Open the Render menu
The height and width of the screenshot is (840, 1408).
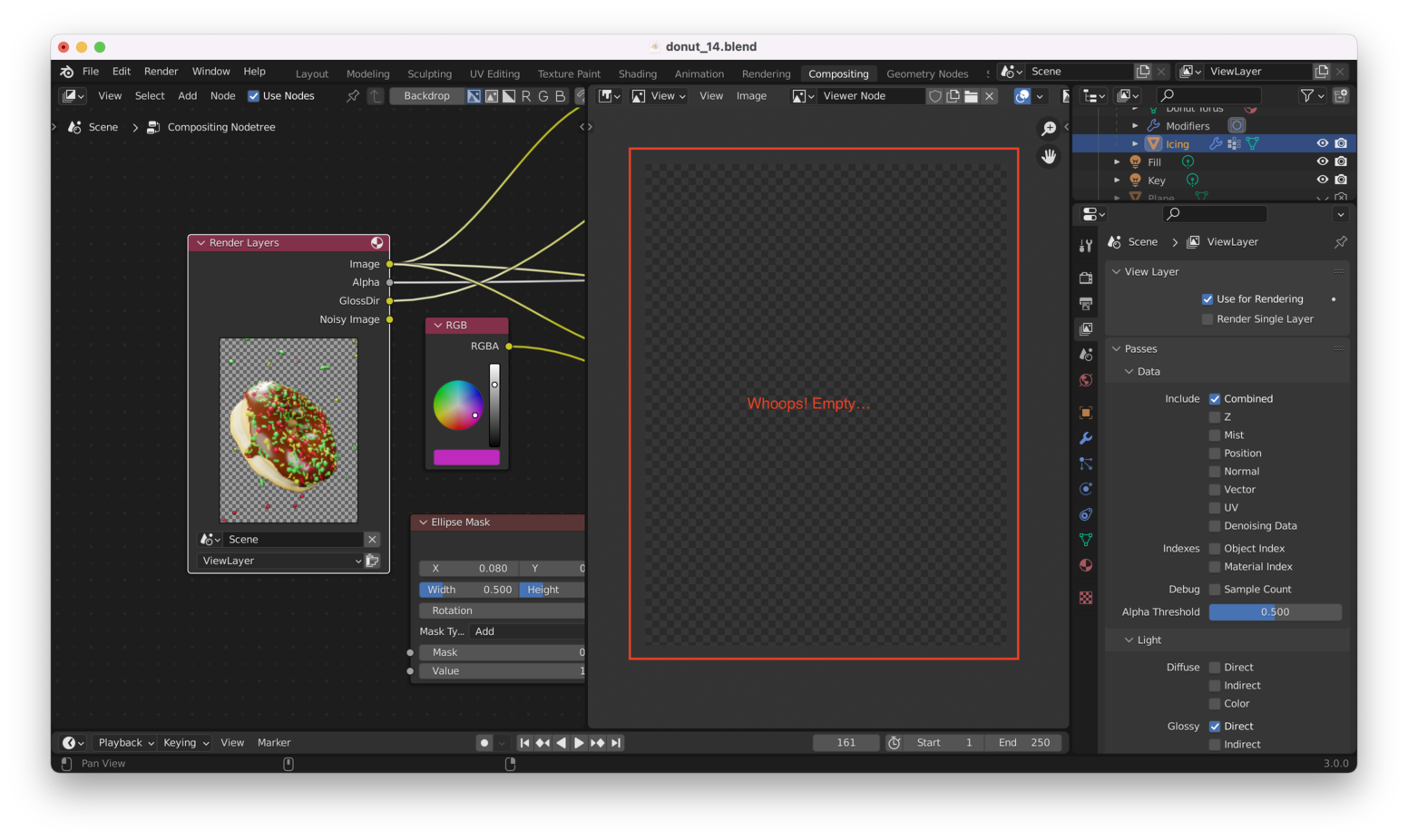point(161,72)
